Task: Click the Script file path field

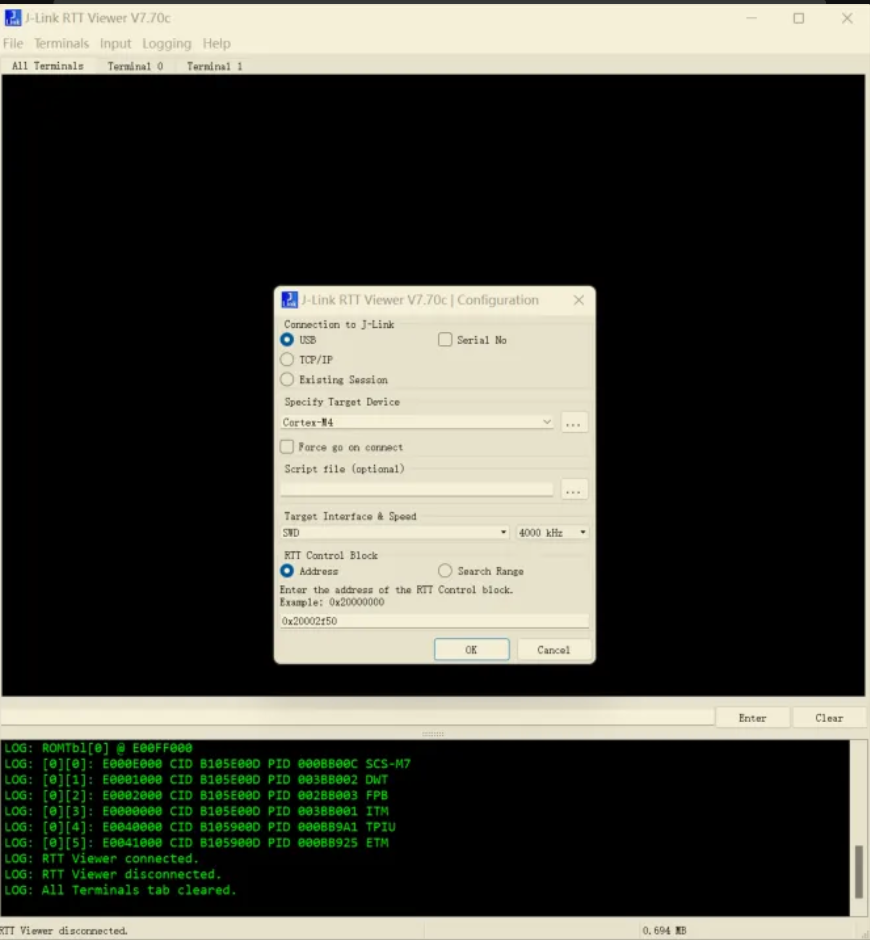Action: click(x=417, y=489)
